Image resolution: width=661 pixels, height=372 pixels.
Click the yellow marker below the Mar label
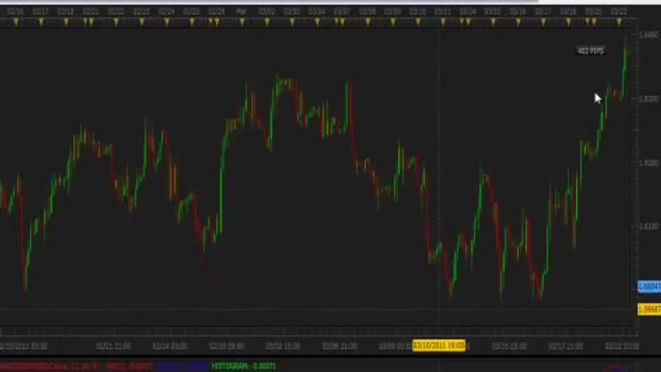click(242, 21)
